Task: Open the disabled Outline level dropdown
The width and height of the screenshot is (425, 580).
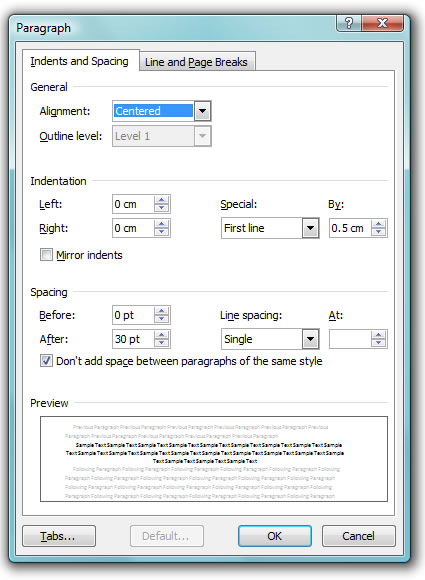Action: [202, 136]
